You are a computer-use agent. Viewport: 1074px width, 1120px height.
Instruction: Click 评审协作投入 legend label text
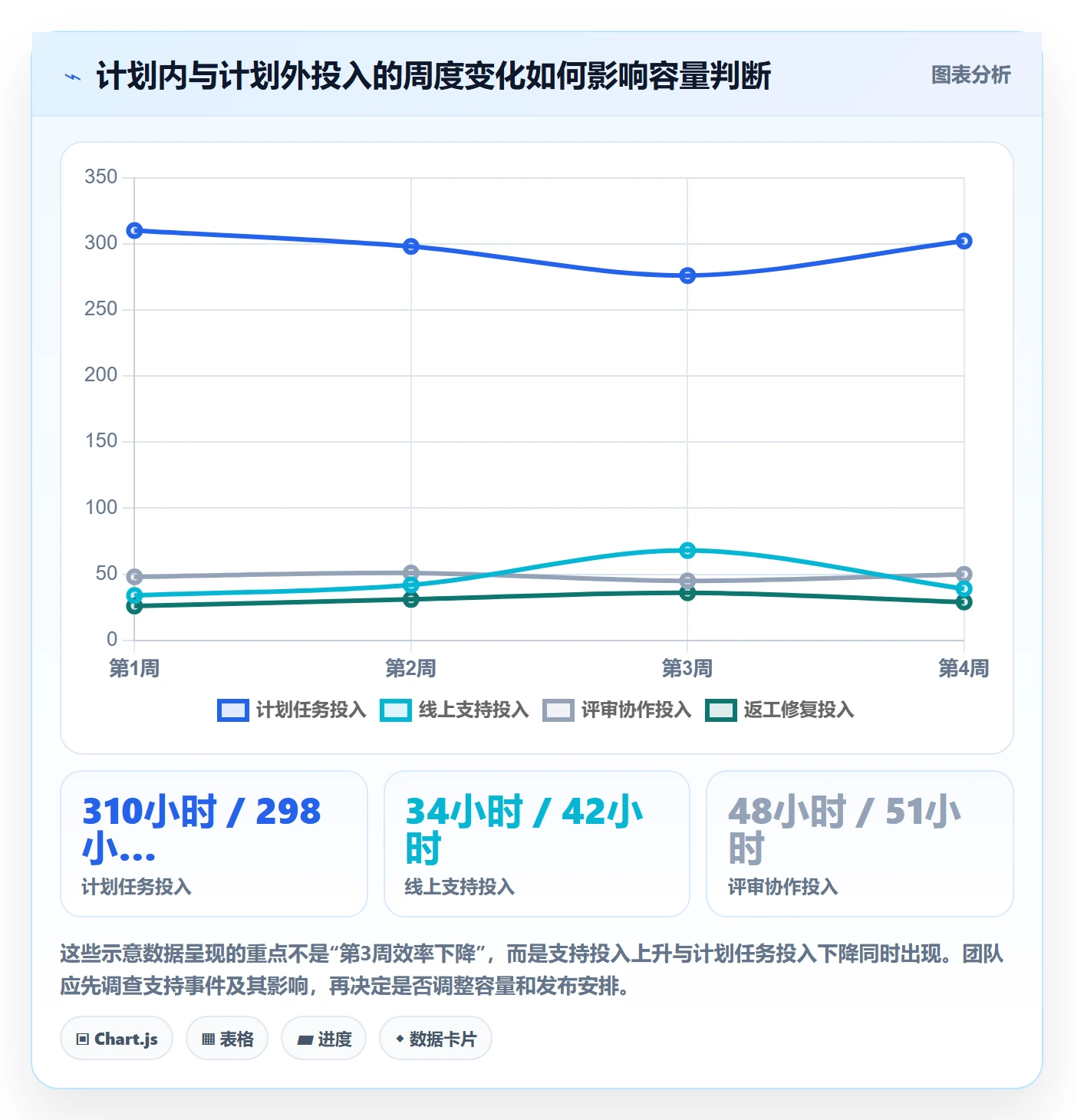(636, 710)
